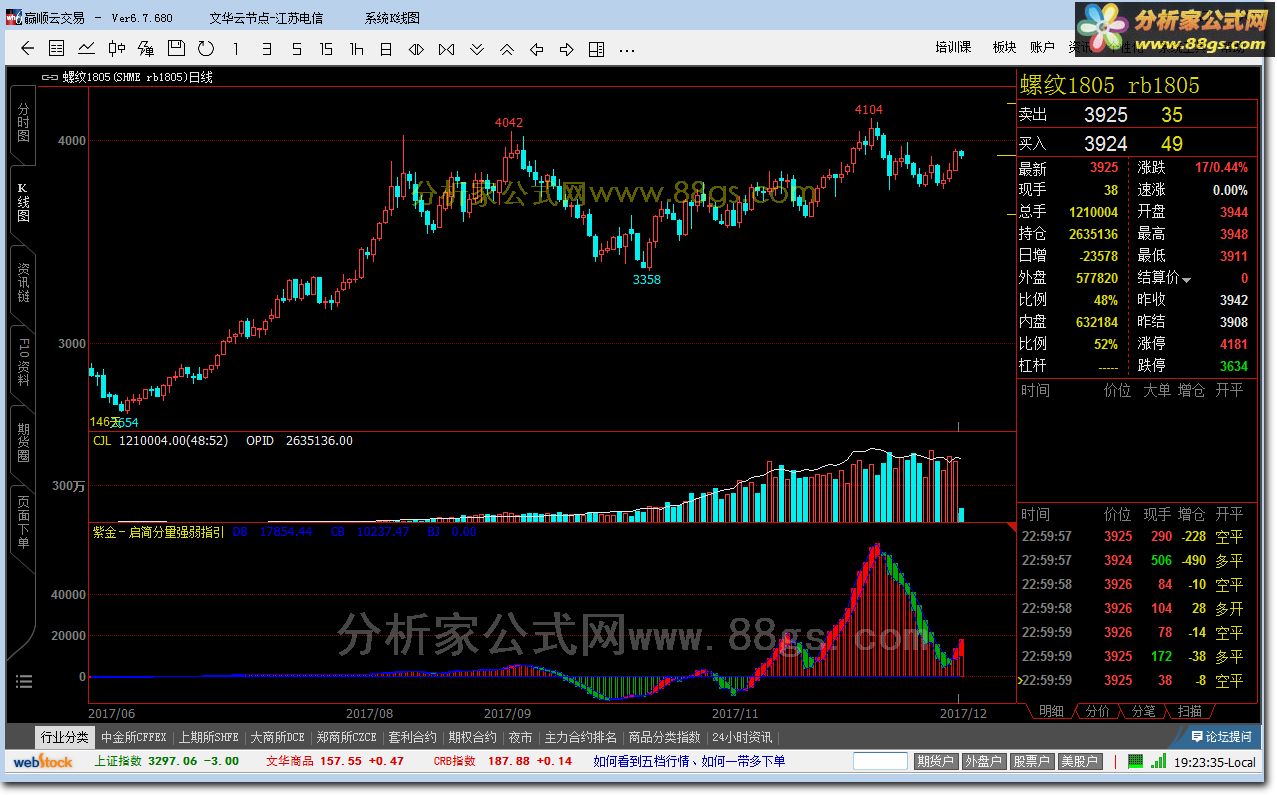Select the 分时图 side tab
1277x795 pixels.
[x=23, y=122]
